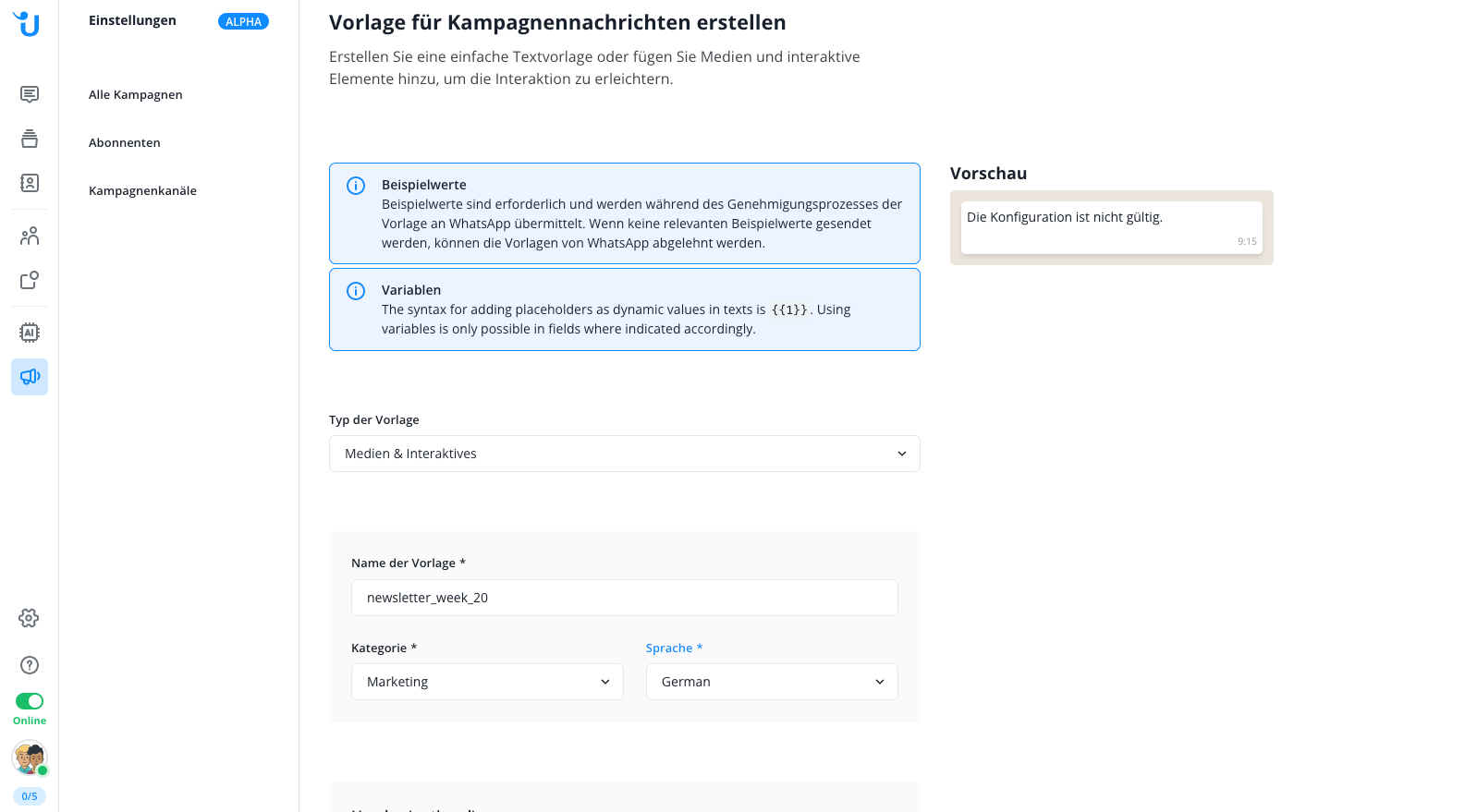Open the team members icon
Screen dimensions: 1465x812
click(x=30, y=236)
